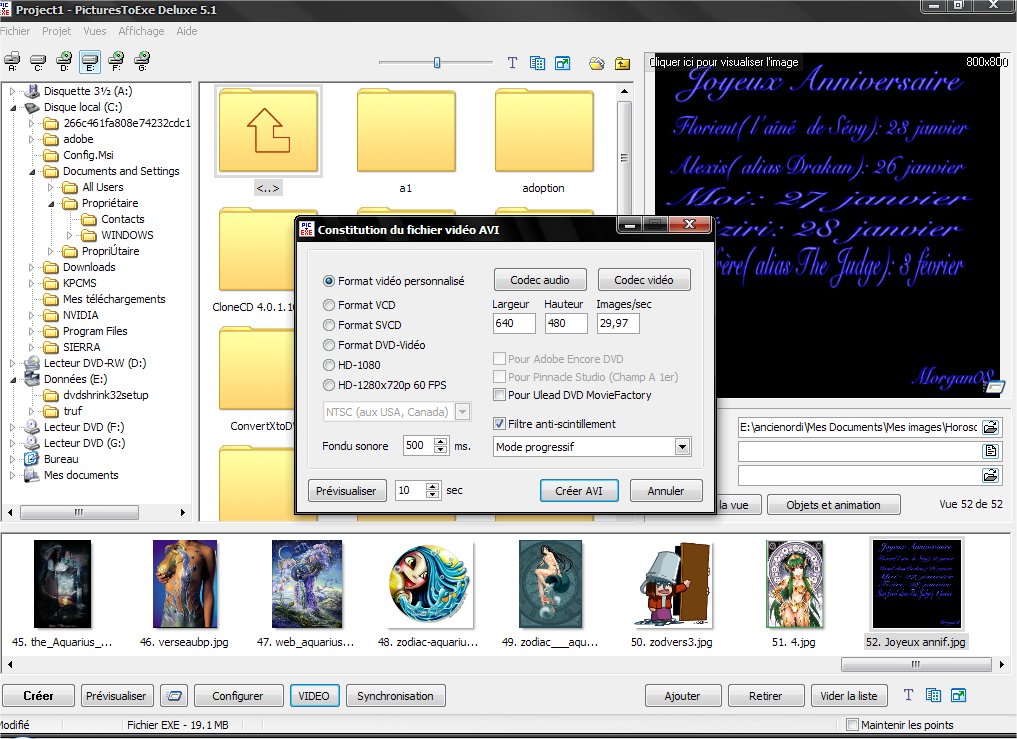Click the thumbnail size slider handle
This screenshot has height=739, width=1017.
437,63
